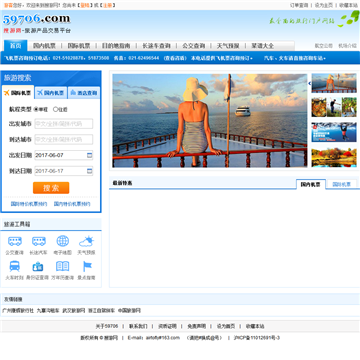
Task: Open the 公交查询 bus icon in toolbox
Action: tap(15, 241)
